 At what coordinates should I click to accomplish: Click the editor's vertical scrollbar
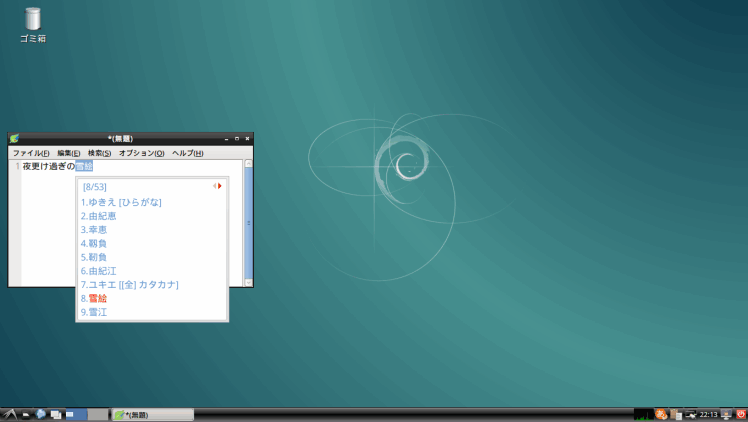(249, 223)
